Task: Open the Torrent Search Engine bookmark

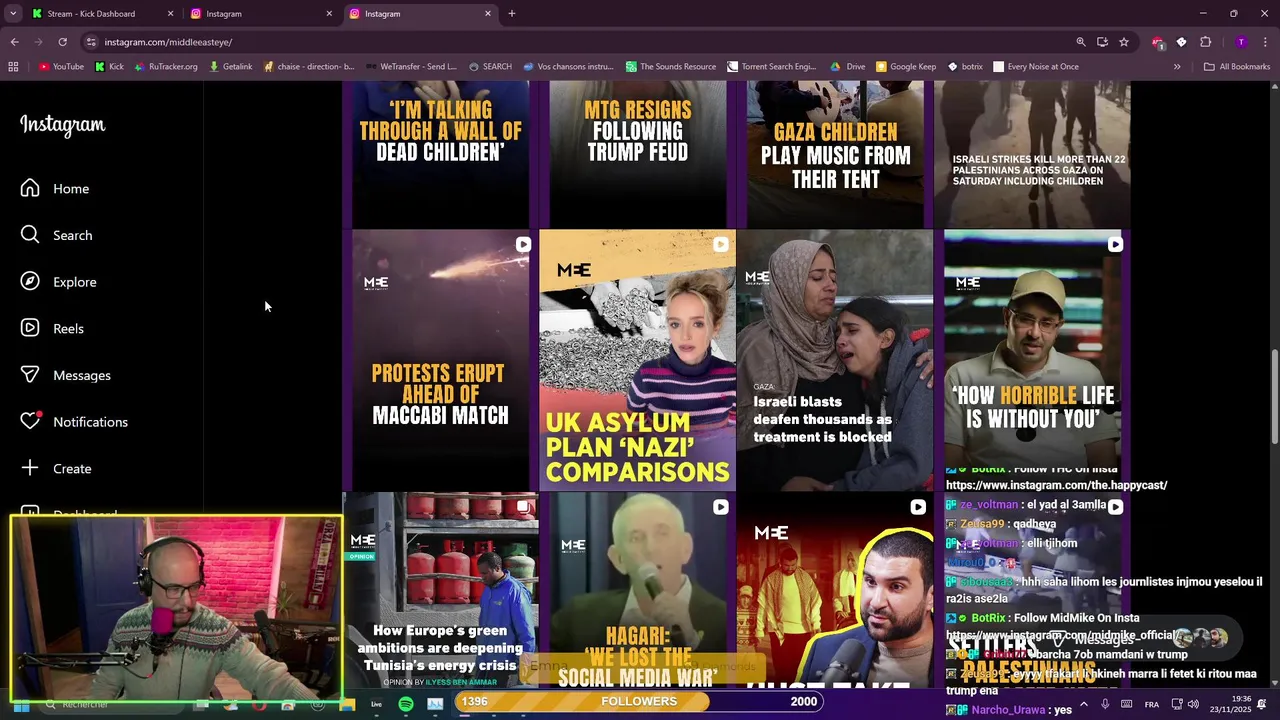Action: (771, 67)
